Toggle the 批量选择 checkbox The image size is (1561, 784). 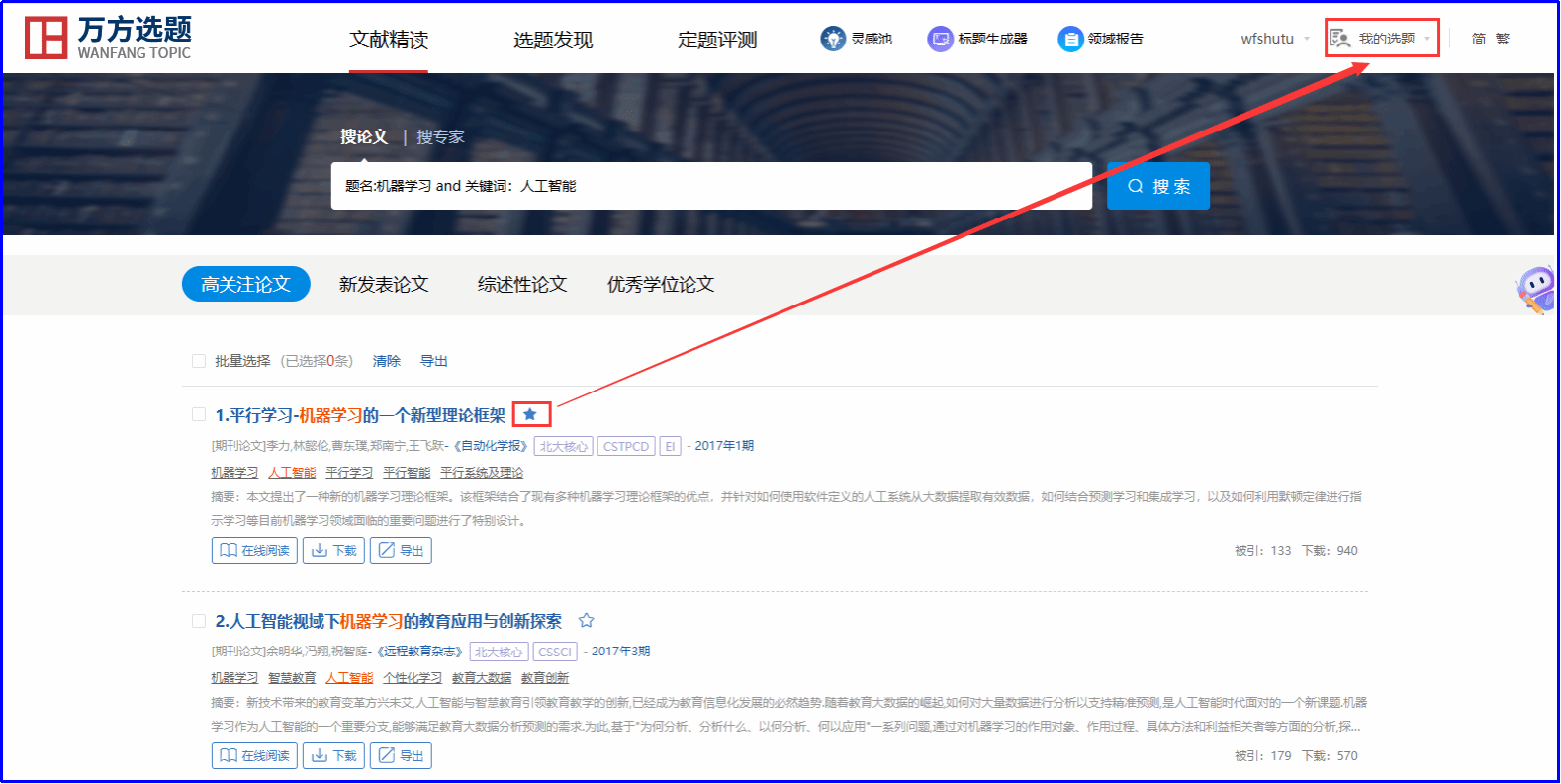point(199,361)
